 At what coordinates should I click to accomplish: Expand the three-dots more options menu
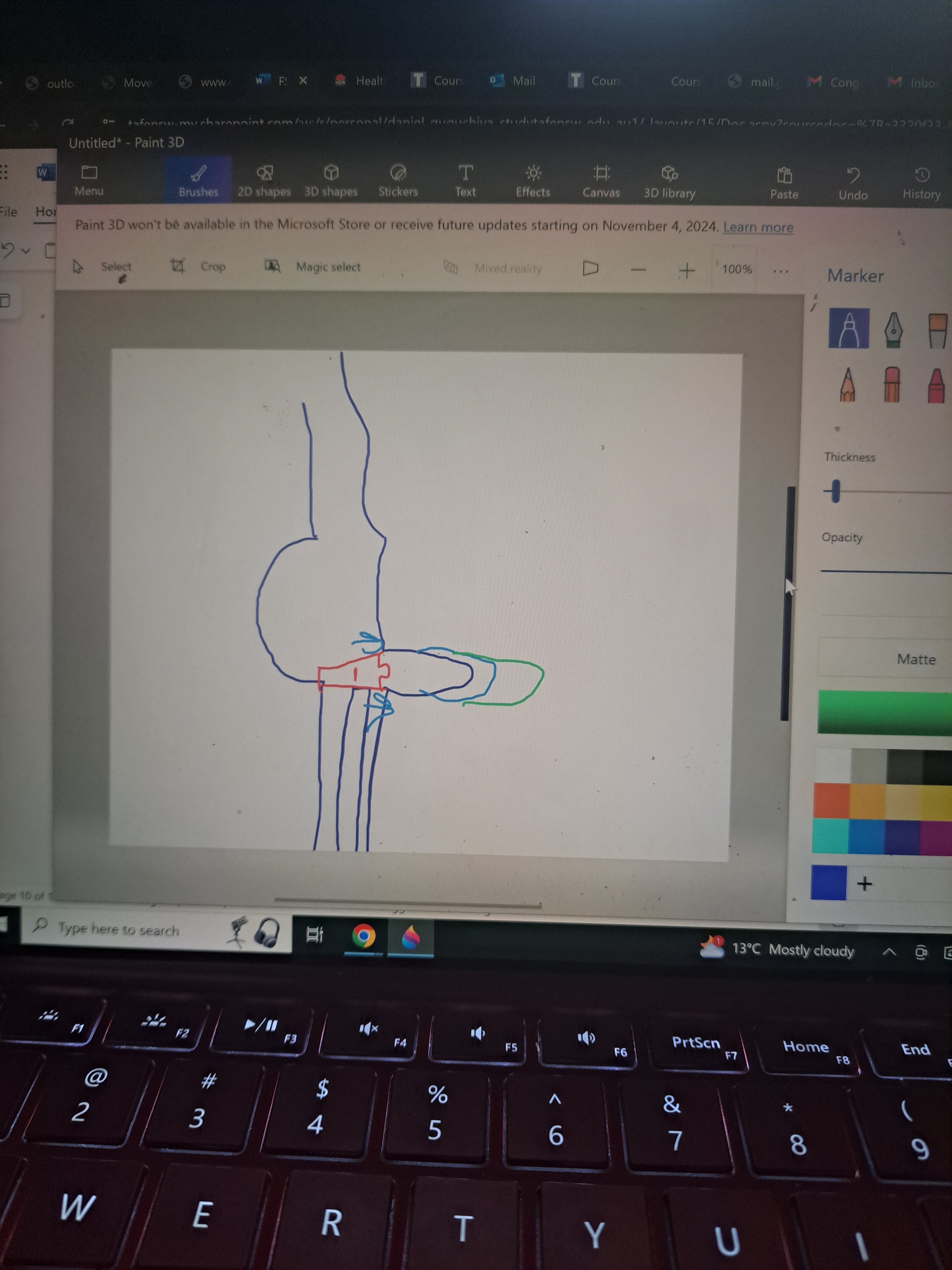point(780,271)
